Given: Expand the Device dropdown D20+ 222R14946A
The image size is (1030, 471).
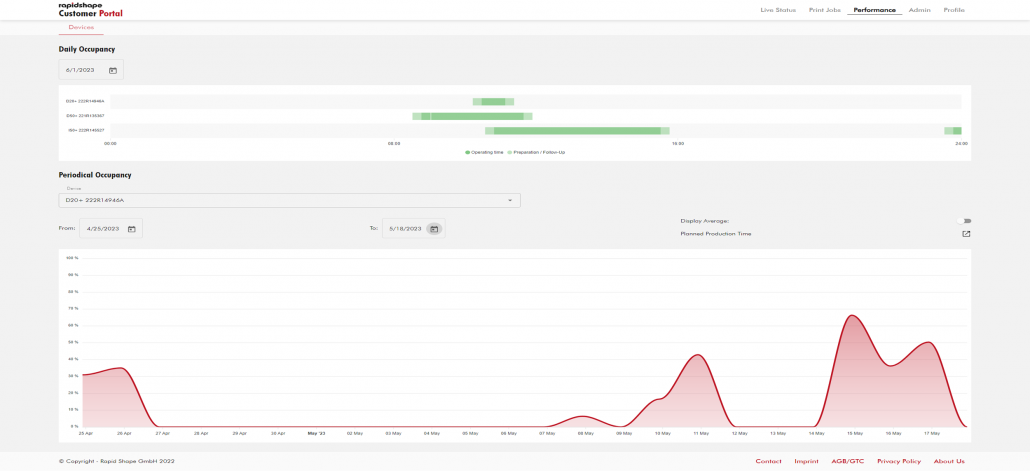Looking at the screenshot, I should (289, 200).
